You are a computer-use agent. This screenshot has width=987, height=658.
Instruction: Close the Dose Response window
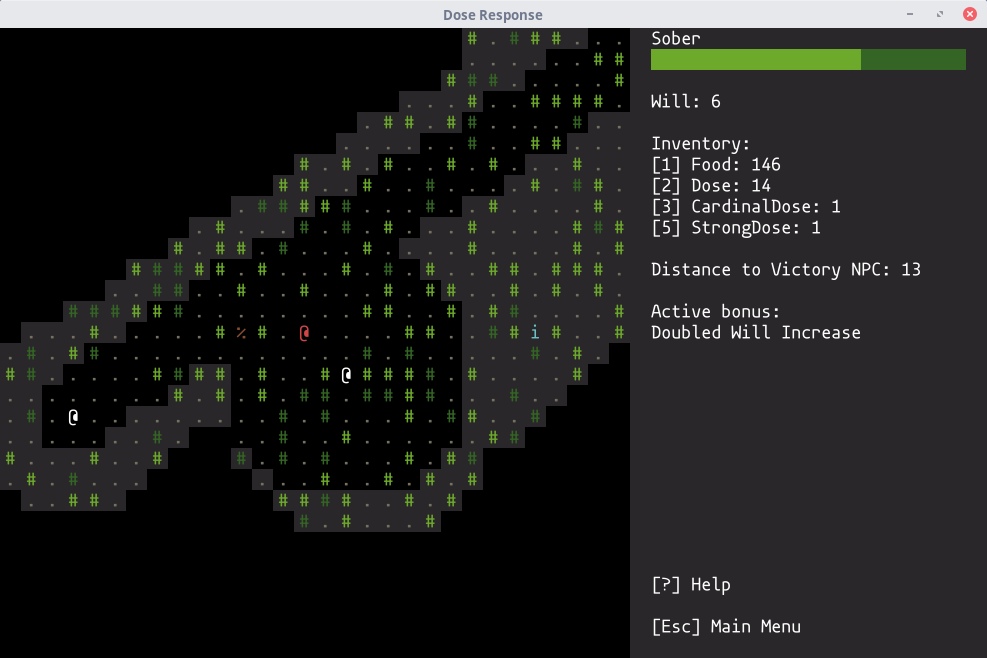[969, 14]
